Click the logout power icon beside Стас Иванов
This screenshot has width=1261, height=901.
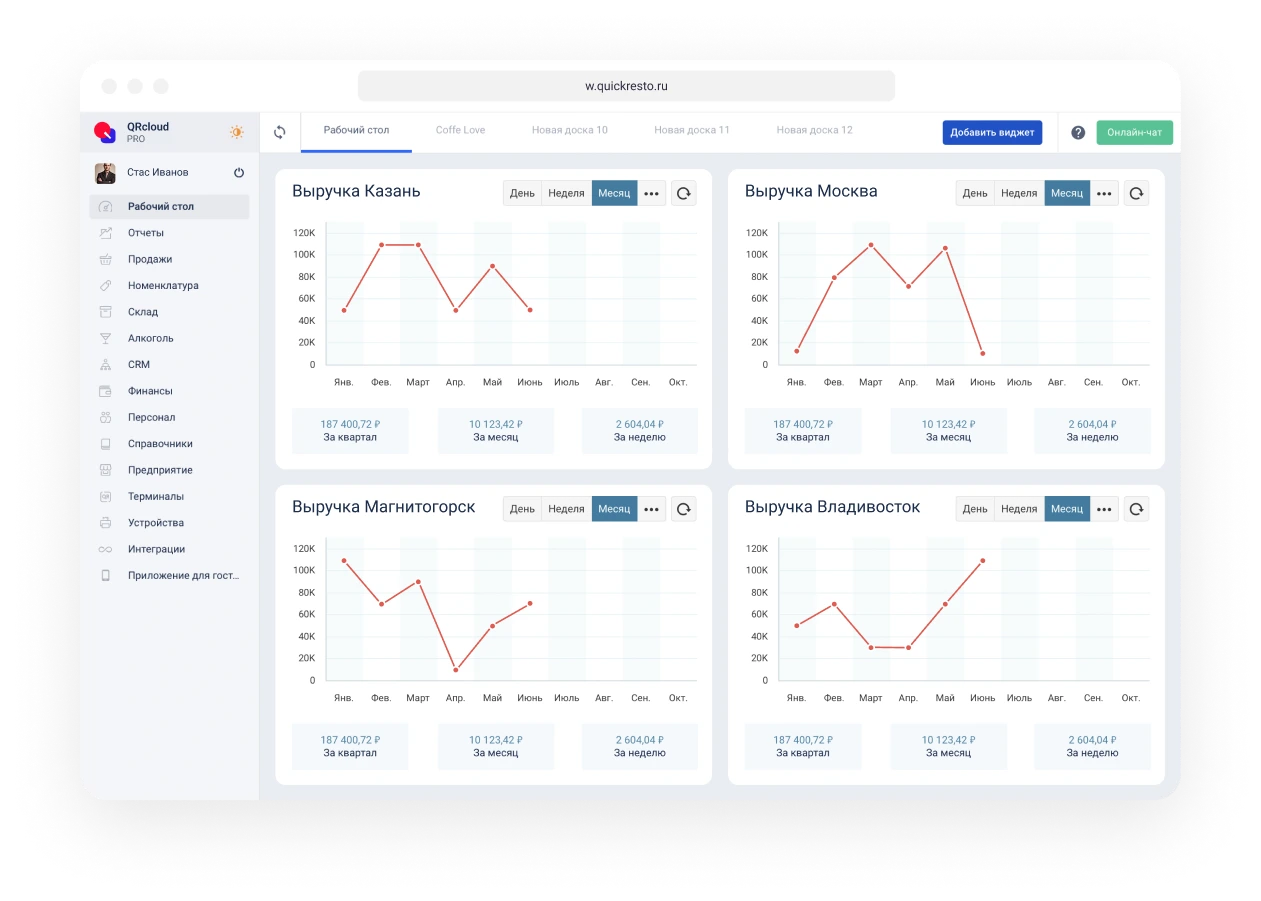click(x=239, y=173)
